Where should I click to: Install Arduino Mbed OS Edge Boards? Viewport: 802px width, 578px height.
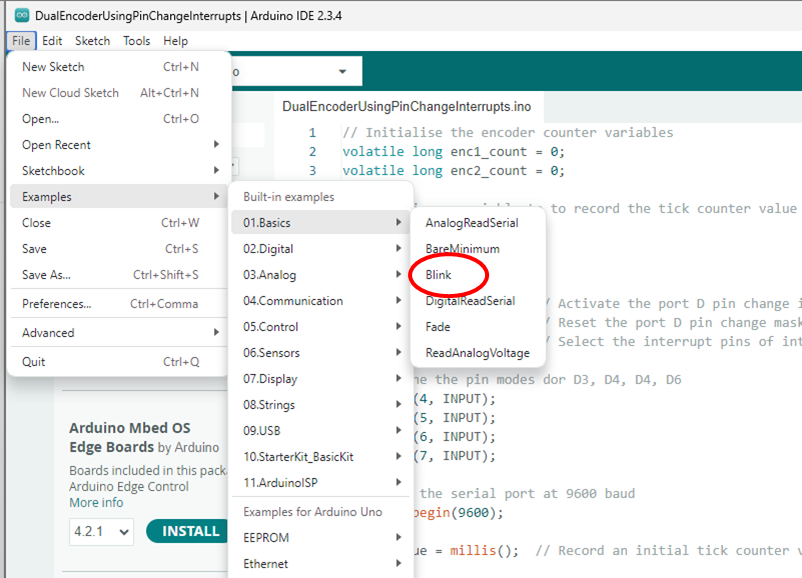[x=190, y=531]
